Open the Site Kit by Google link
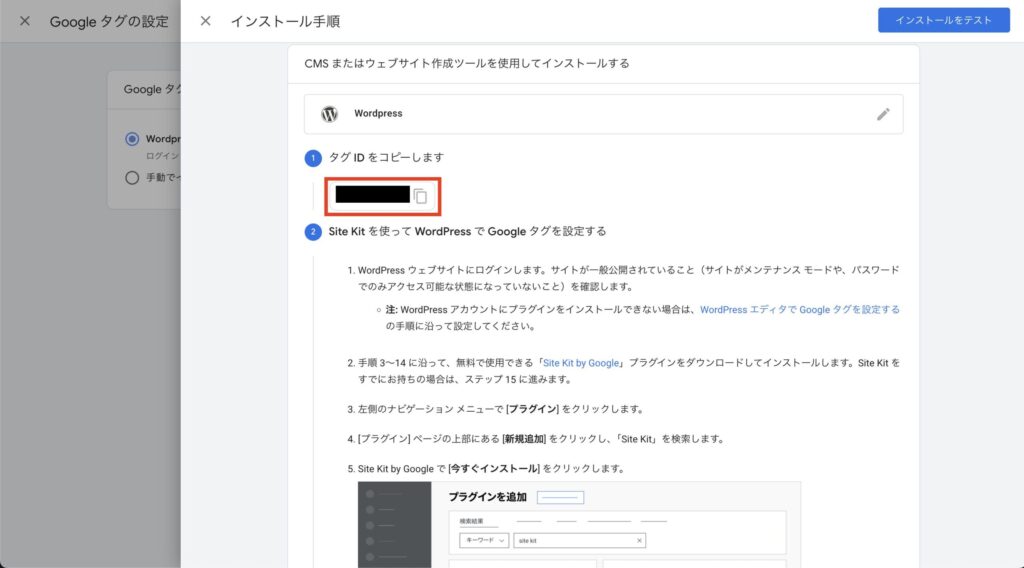This screenshot has height=568, width=1024. coord(581,363)
